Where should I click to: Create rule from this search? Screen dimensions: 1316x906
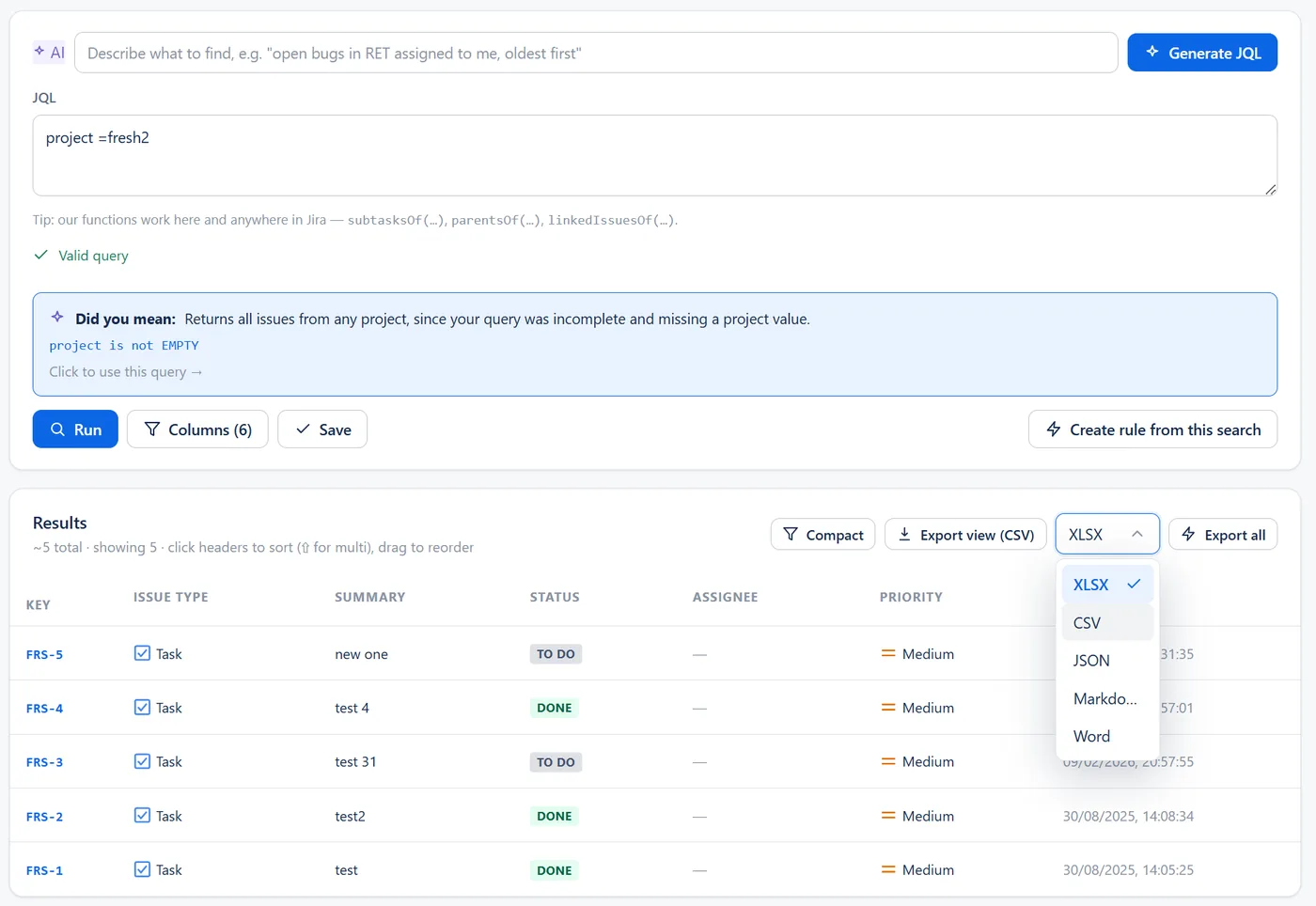pos(1152,429)
